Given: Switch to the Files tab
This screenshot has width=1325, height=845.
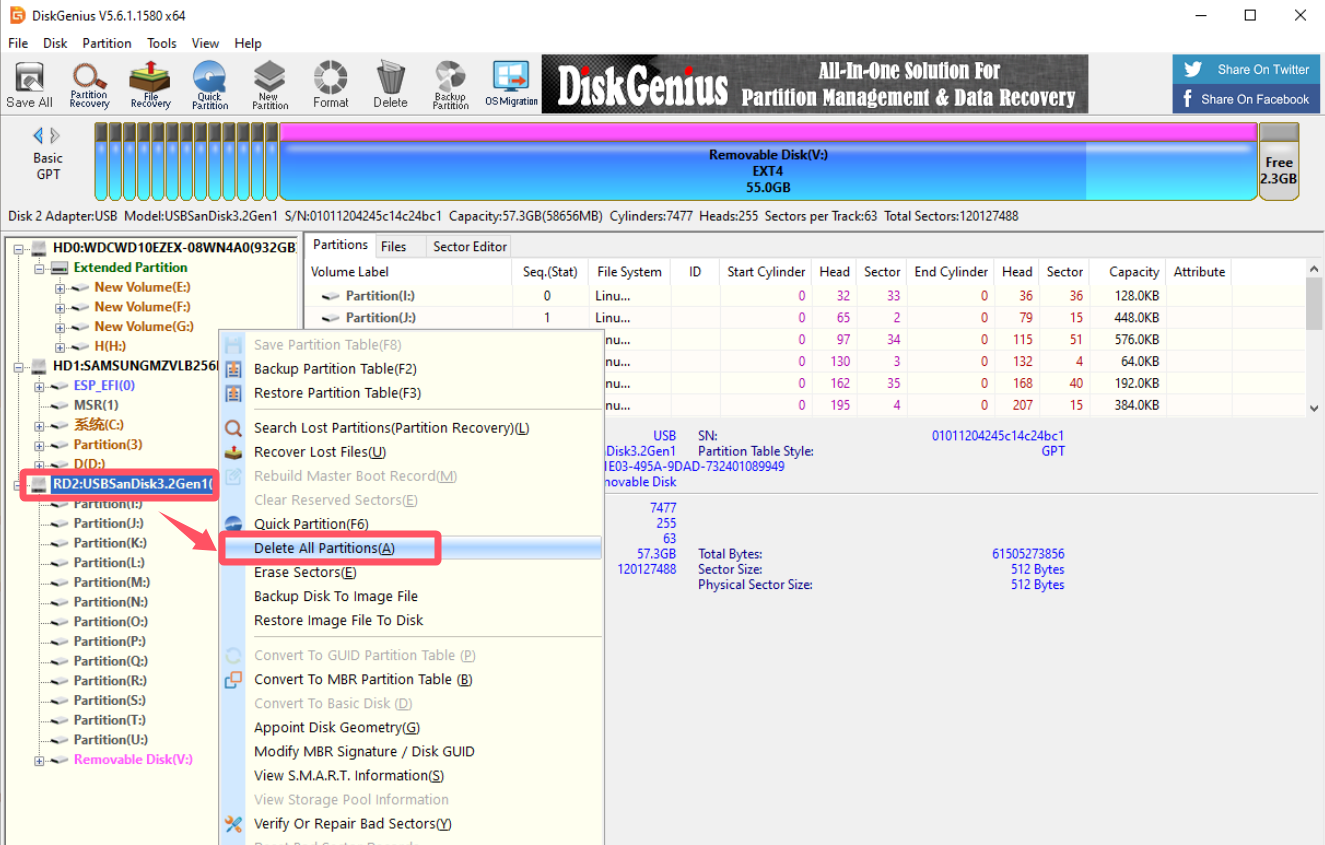Looking at the screenshot, I should 393,246.
